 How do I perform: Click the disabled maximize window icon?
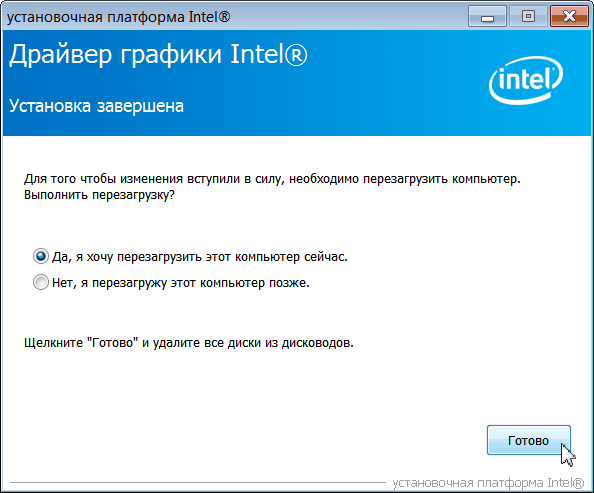528,16
